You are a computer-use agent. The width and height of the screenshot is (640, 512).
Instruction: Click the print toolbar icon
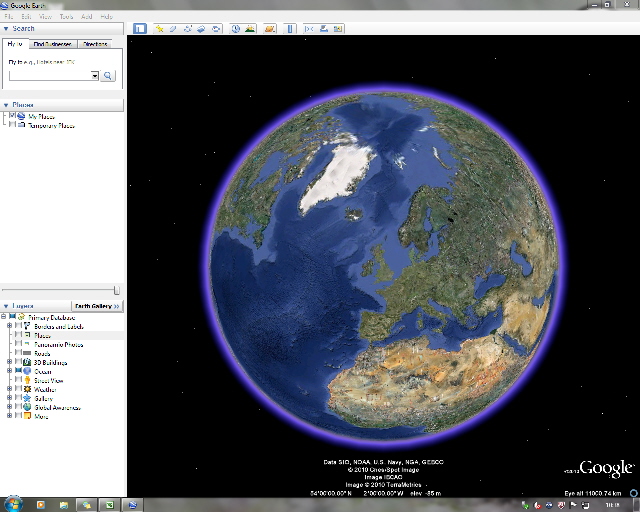click(x=324, y=29)
